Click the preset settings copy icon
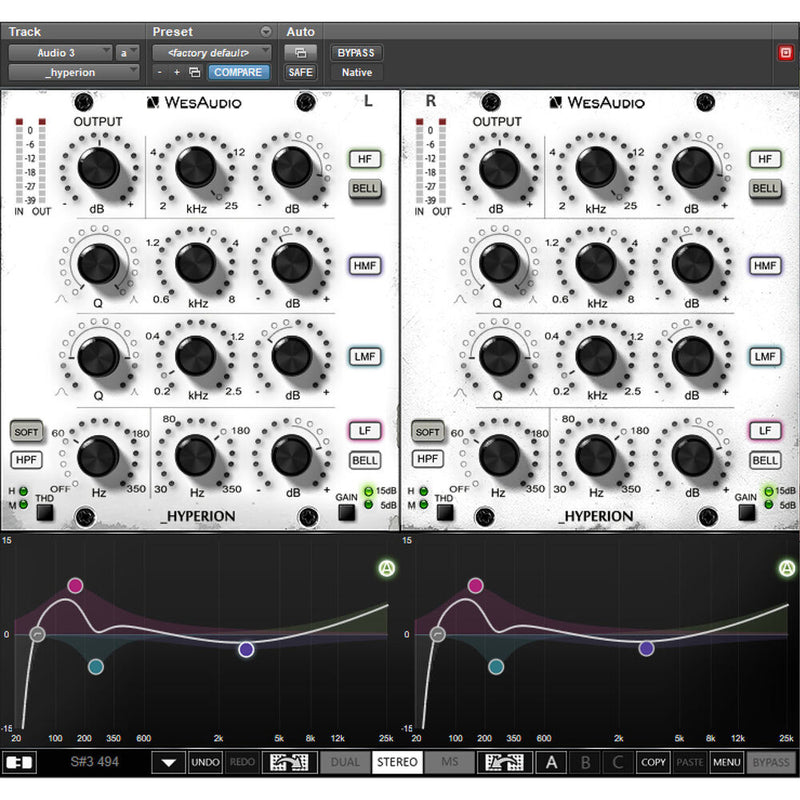 [195, 72]
